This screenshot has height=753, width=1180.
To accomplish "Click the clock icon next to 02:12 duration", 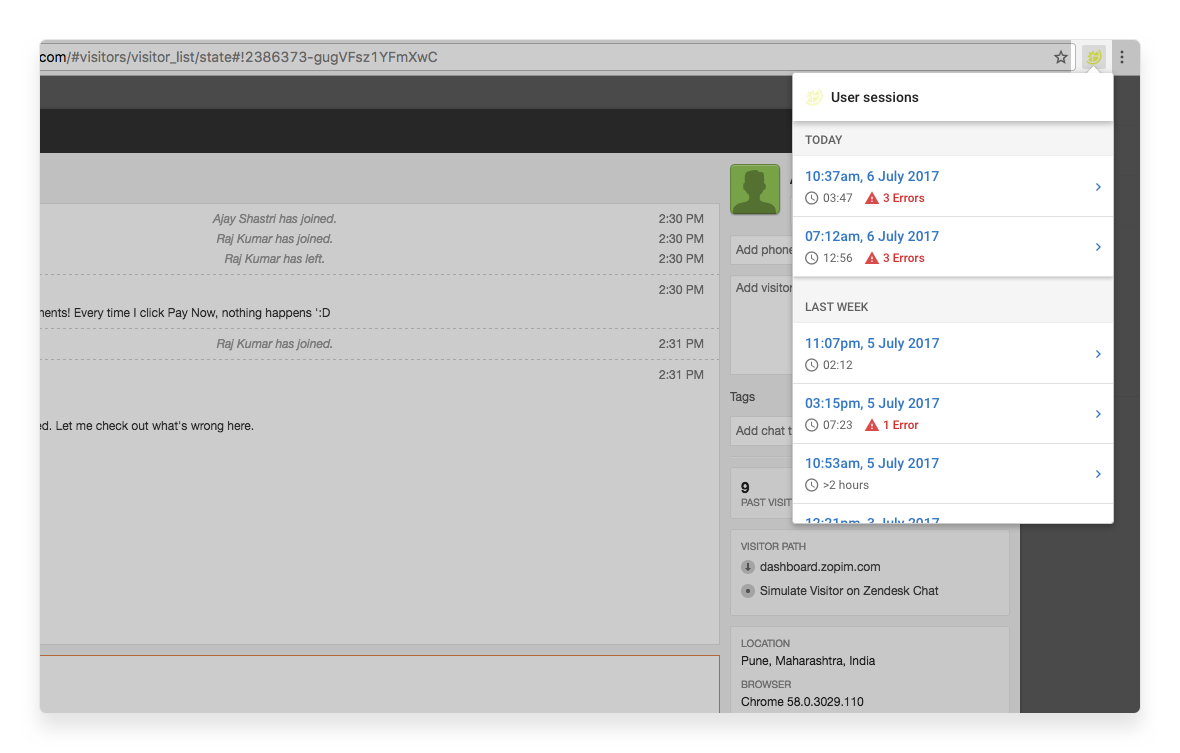I will (x=811, y=365).
